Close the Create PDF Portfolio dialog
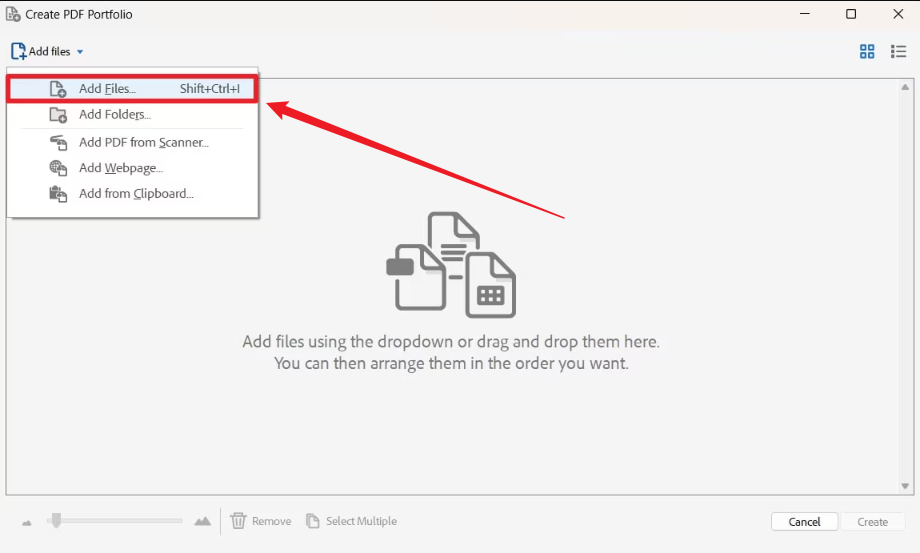Screen dimensions: 920x553 [x=898, y=13]
